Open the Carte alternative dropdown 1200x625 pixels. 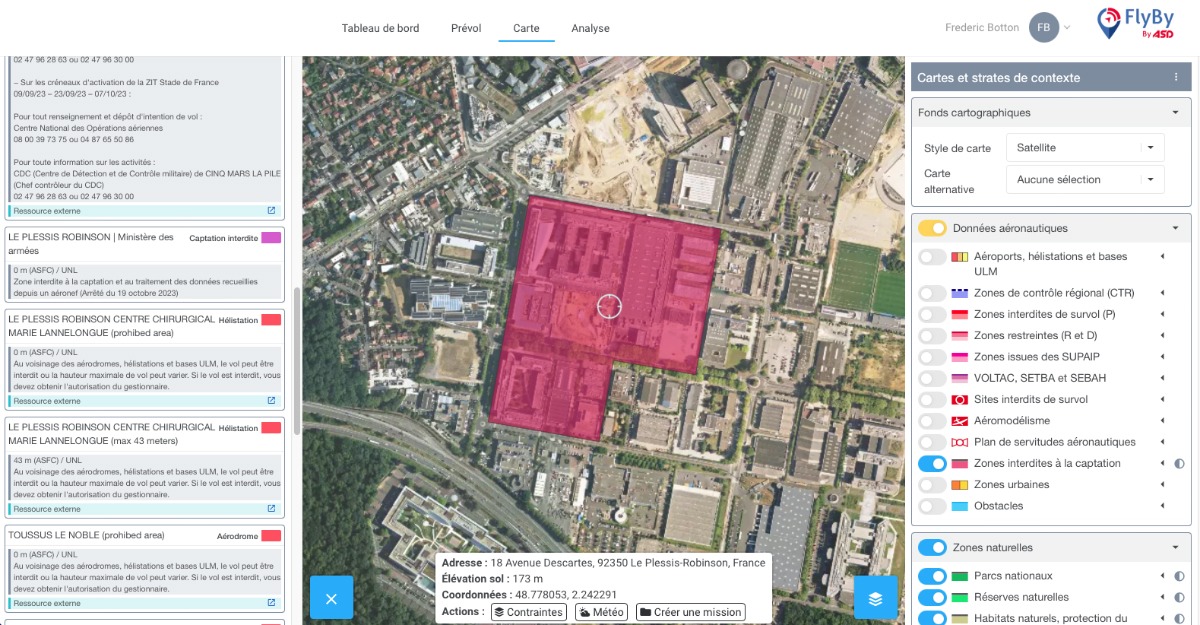pos(1085,180)
